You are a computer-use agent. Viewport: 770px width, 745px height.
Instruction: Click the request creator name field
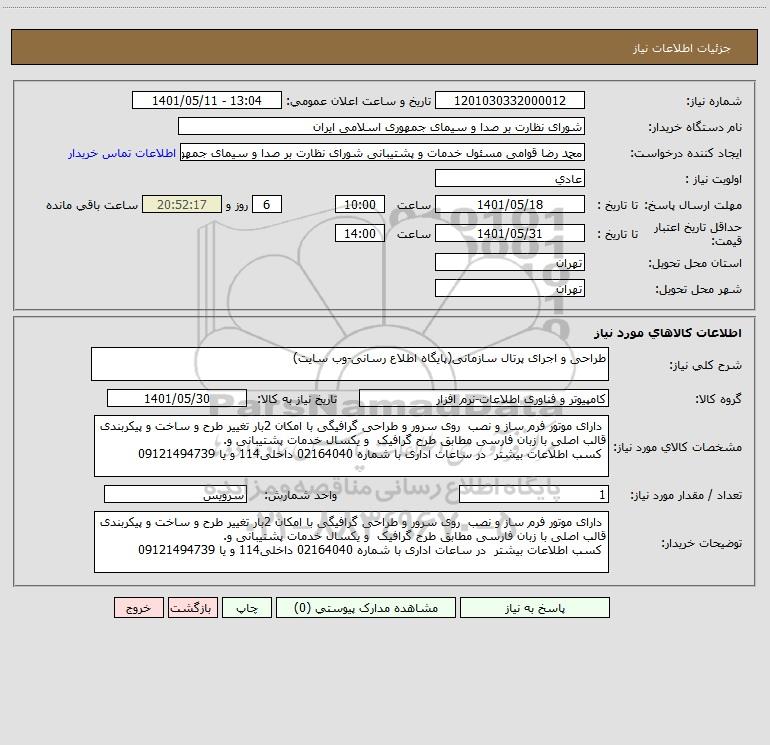tap(382, 152)
